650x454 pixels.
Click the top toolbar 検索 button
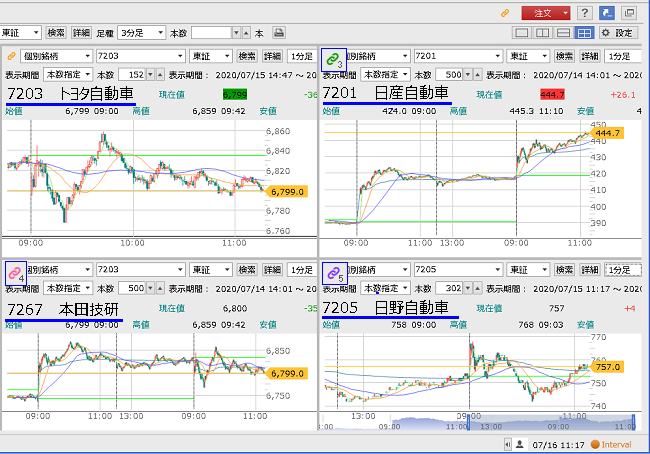tap(56, 33)
